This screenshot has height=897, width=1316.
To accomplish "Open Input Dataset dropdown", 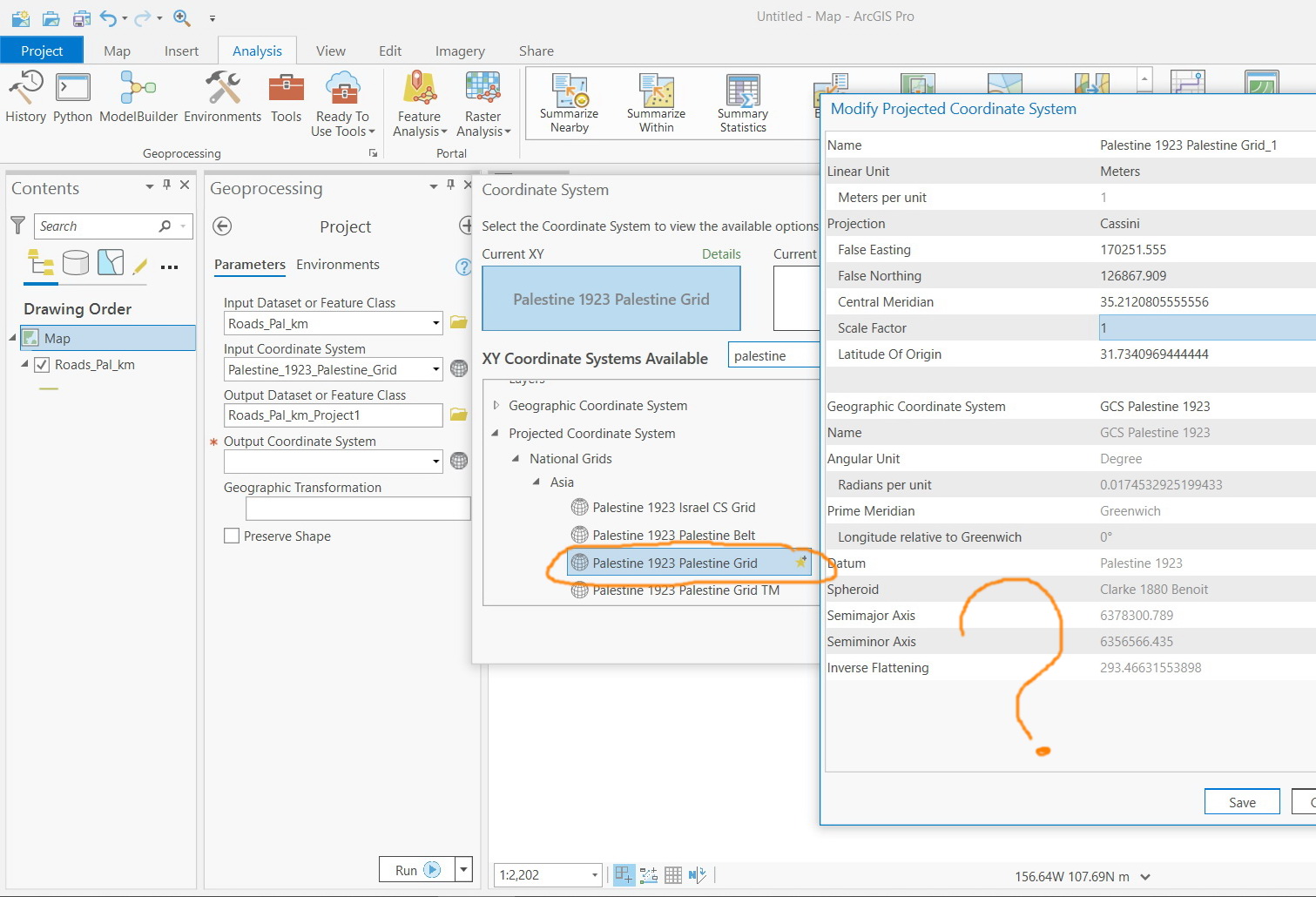I will (x=435, y=323).
